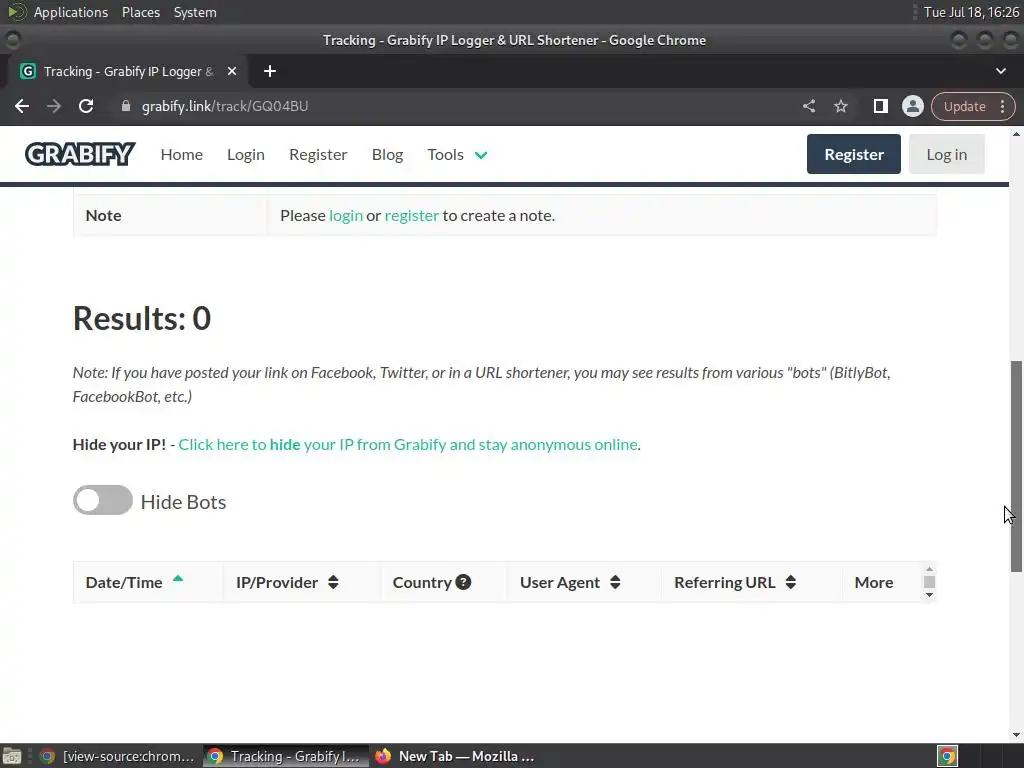Open the Blog nav item
Viewport: 1024px width, 768px height.
tap(387, 155)
